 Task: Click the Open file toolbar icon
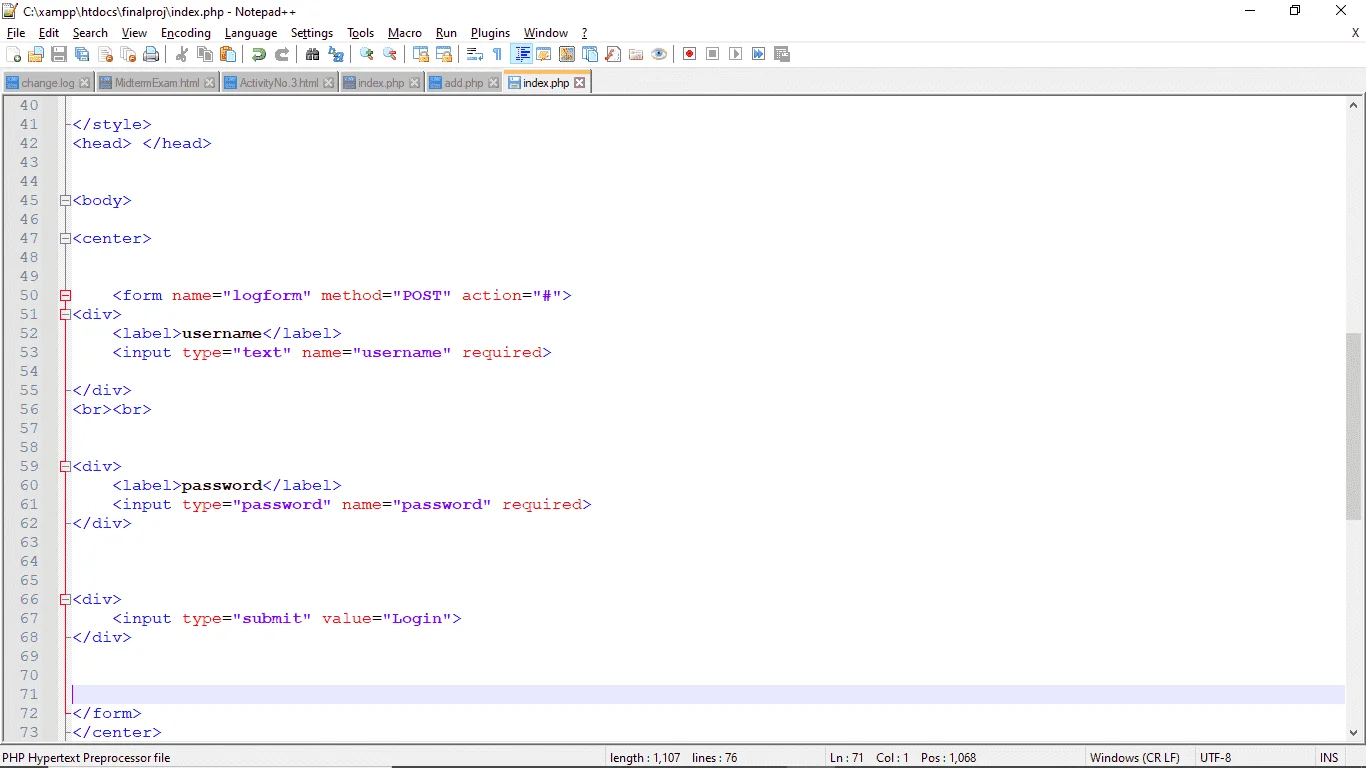click(36, 54)
